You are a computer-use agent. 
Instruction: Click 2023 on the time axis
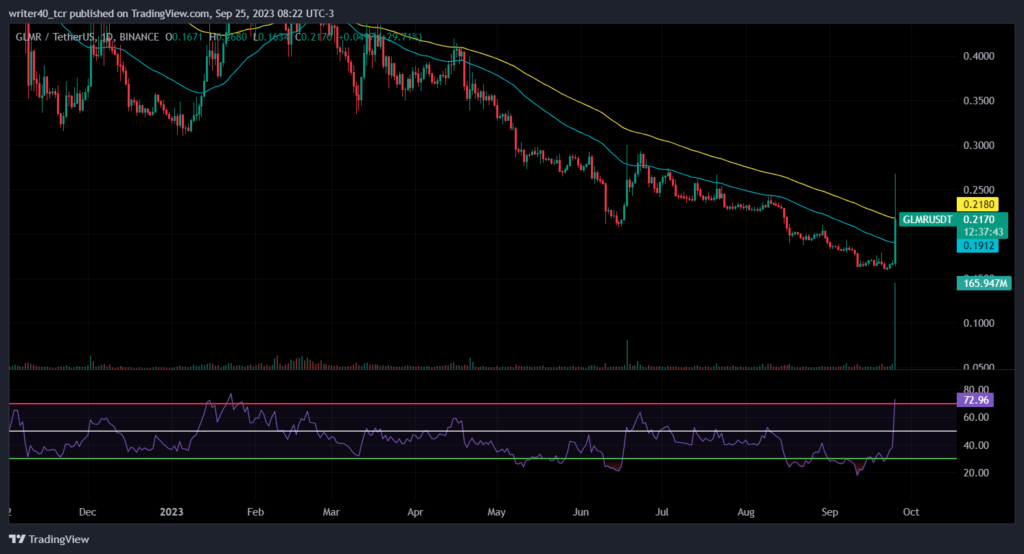click(x=171, y=512)
